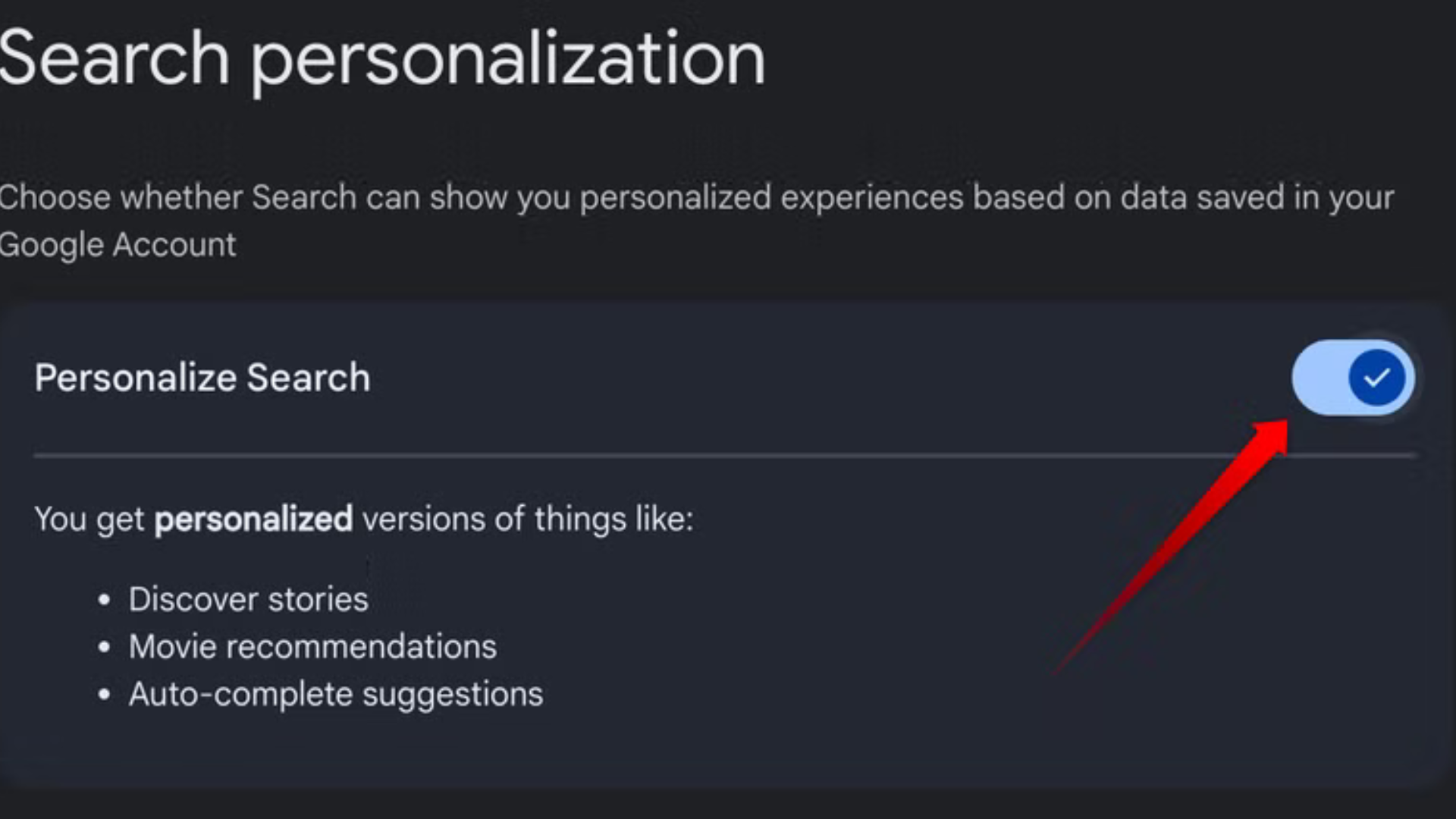The image size is (1456, 819).
Task: Click the phrase "personalized experiences" in the description
Action: 771,199
